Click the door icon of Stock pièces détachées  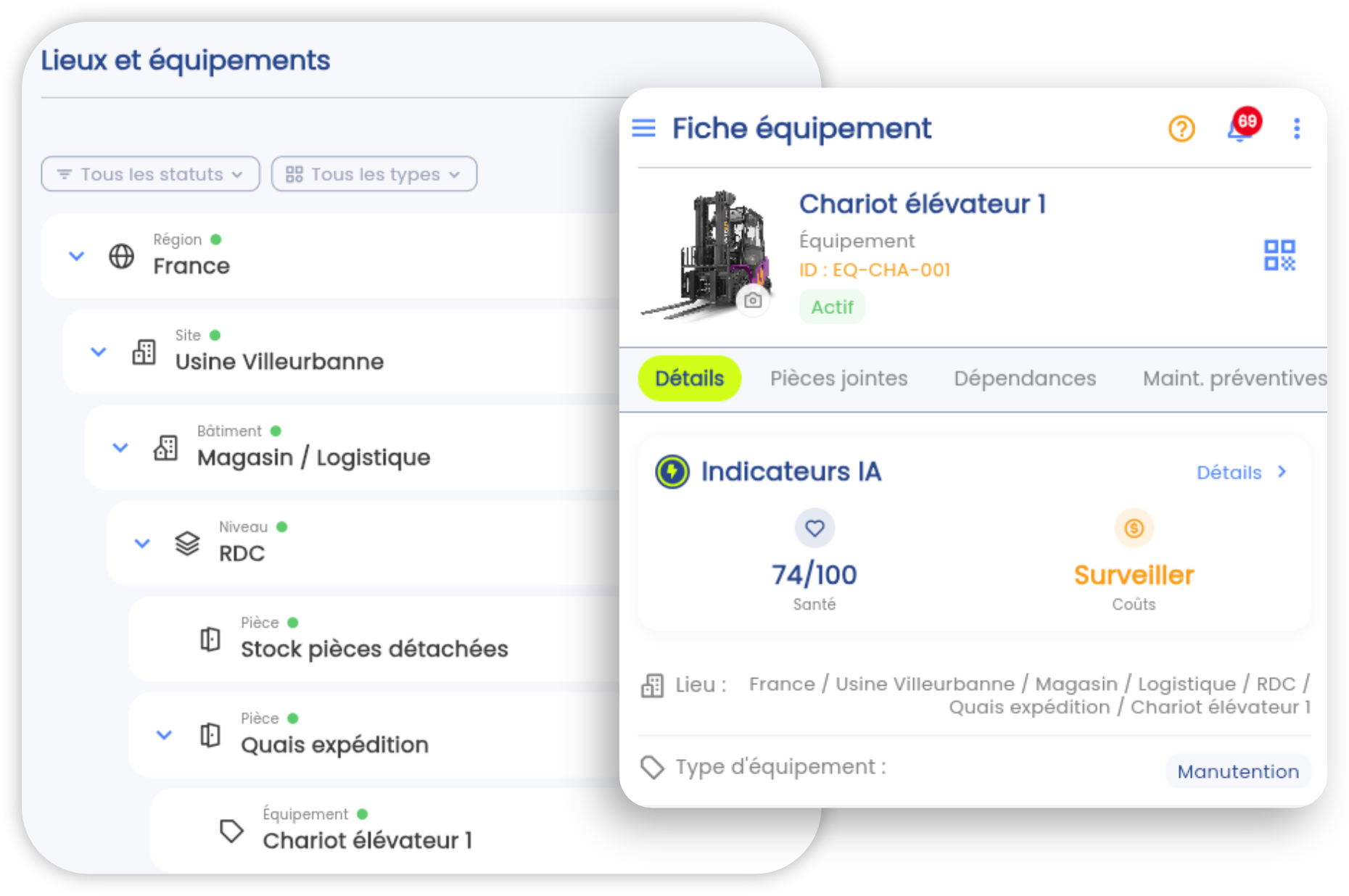pos(210,639)
